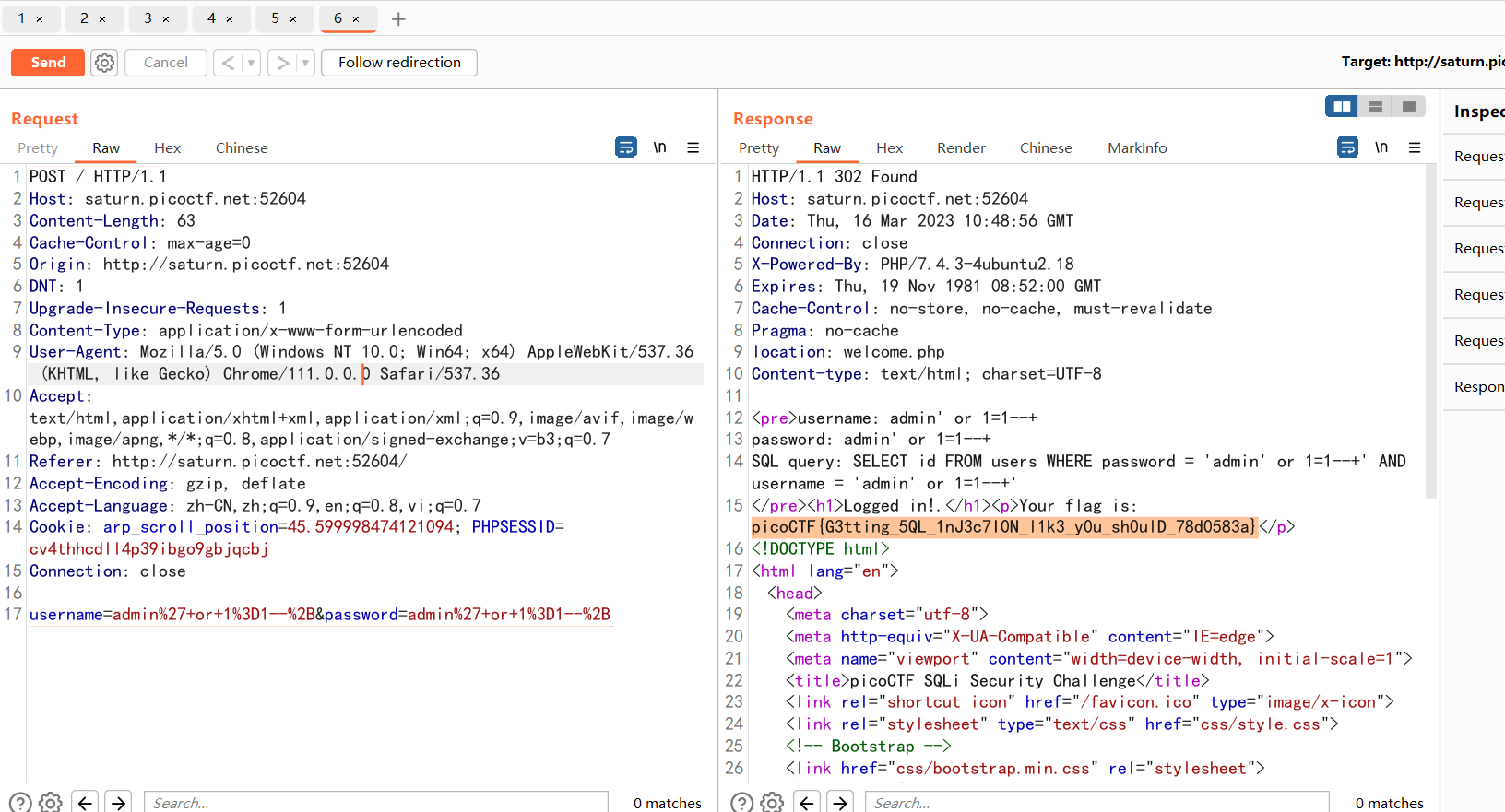Click Follow redirection button
Screen dimensions: 1505x812
pyautogui.click(x=399, y=63)
